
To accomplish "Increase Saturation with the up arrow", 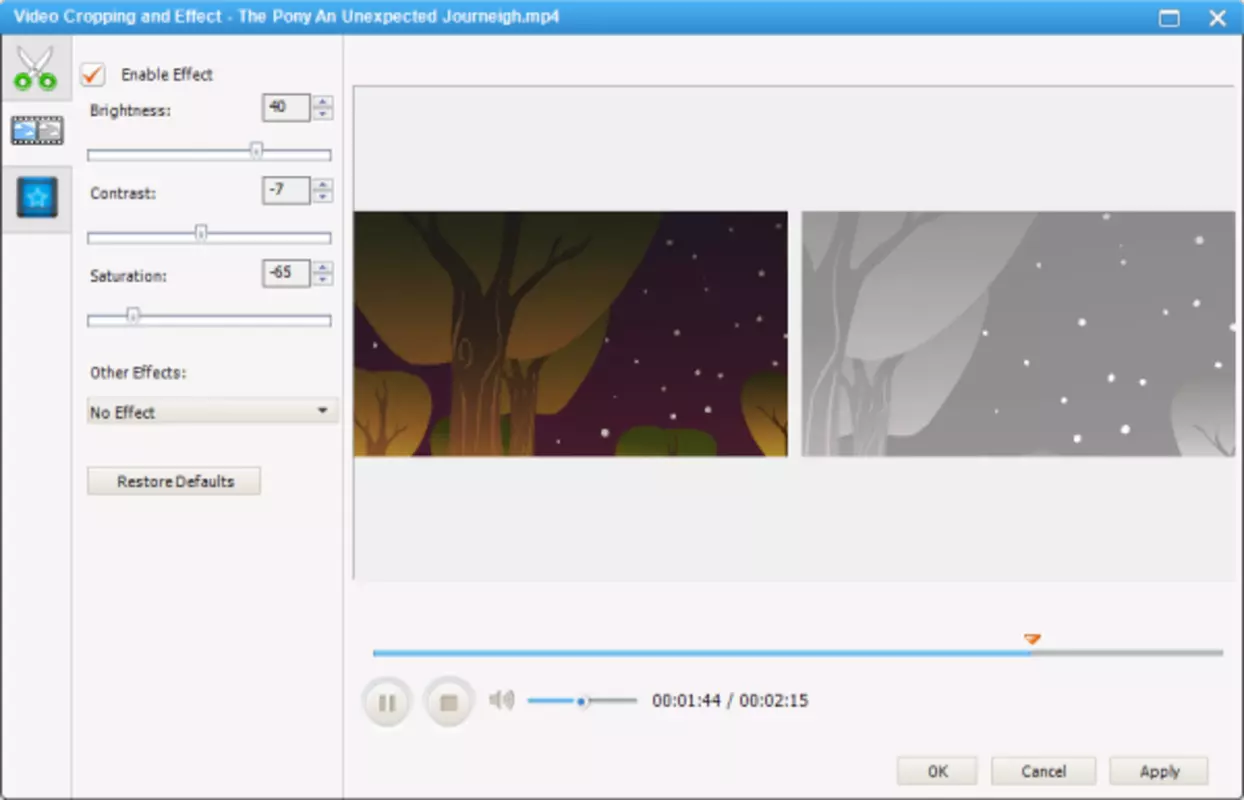I will click(x=322, y=267).
